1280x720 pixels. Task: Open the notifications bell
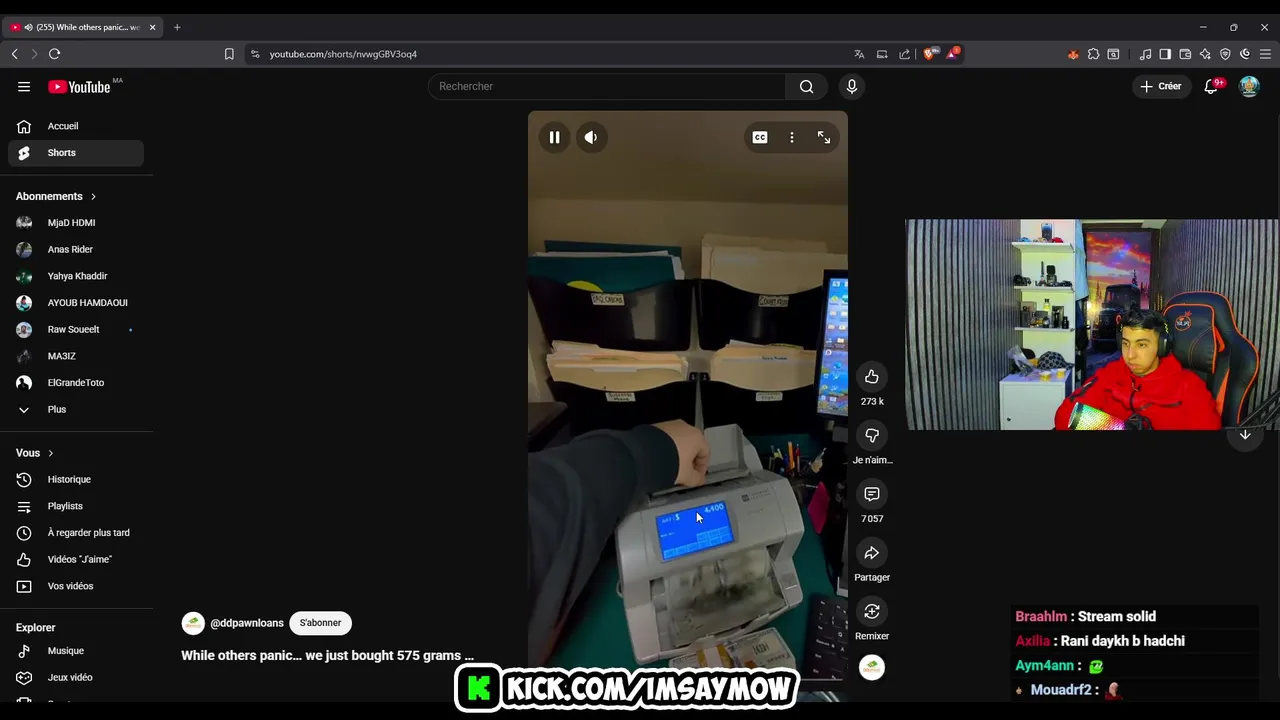(1211, 86)
